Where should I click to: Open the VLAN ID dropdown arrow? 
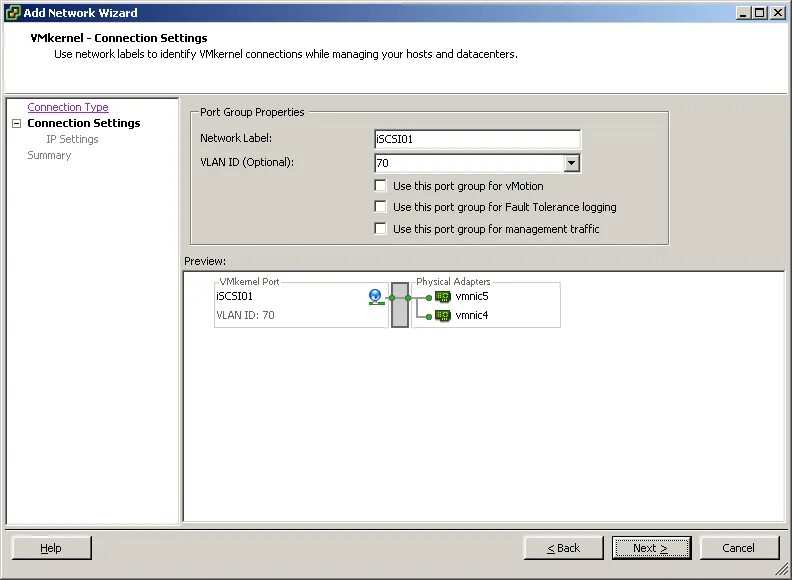(571, 163)
